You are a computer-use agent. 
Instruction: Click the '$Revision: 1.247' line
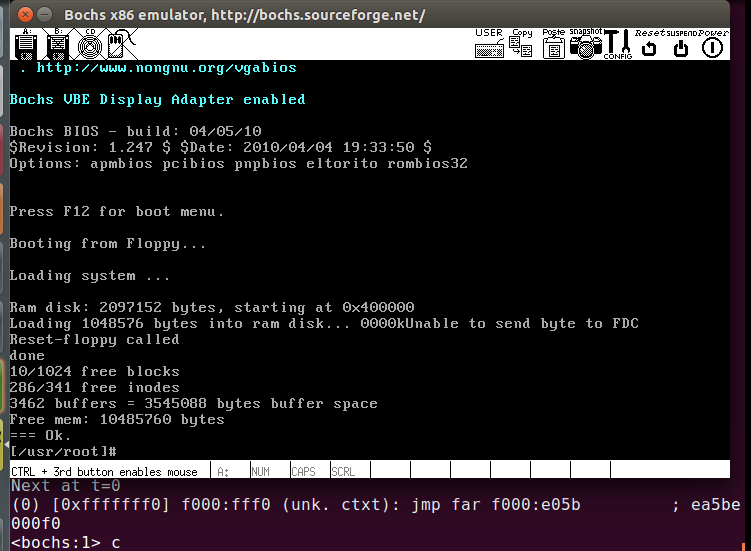pos(221,147)
